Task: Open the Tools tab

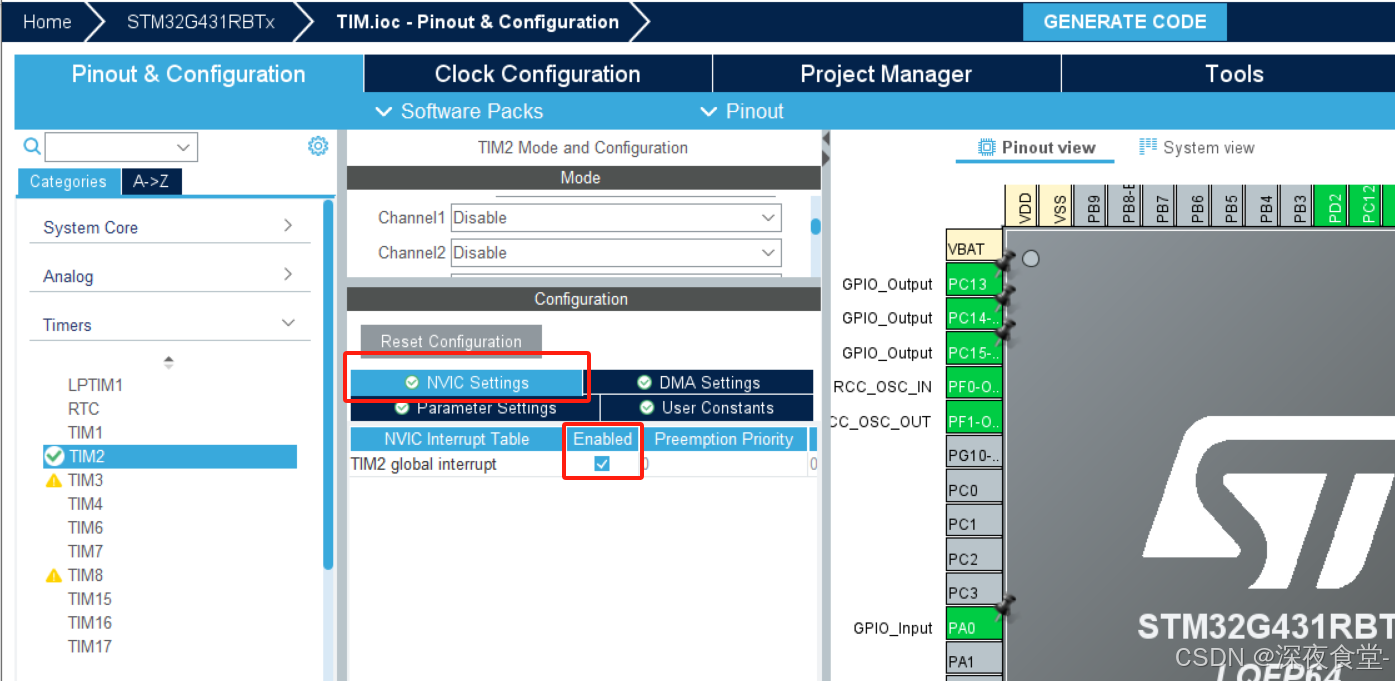Action: click(1234, 74)
